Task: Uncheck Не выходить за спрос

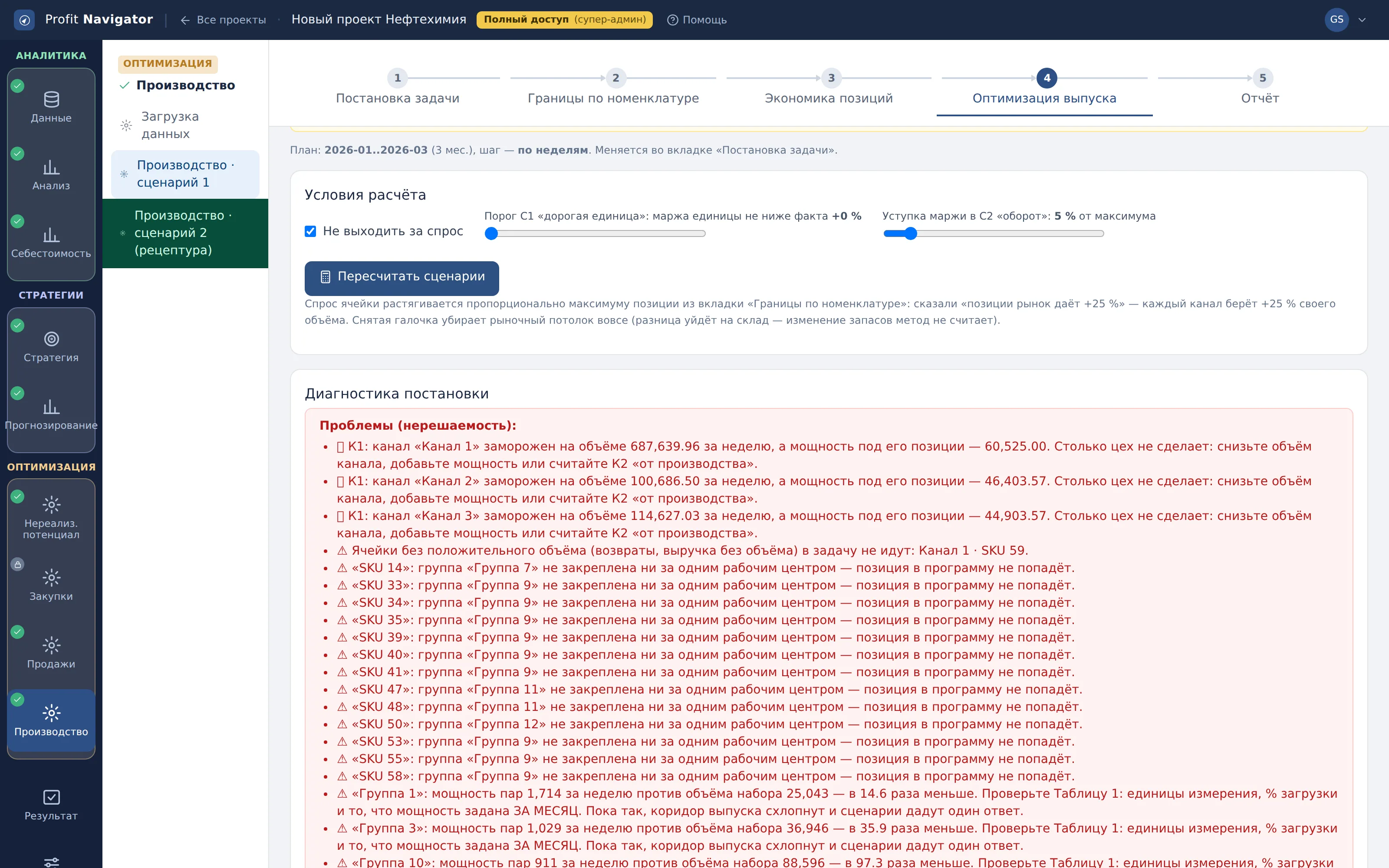Action: [310, 231]
